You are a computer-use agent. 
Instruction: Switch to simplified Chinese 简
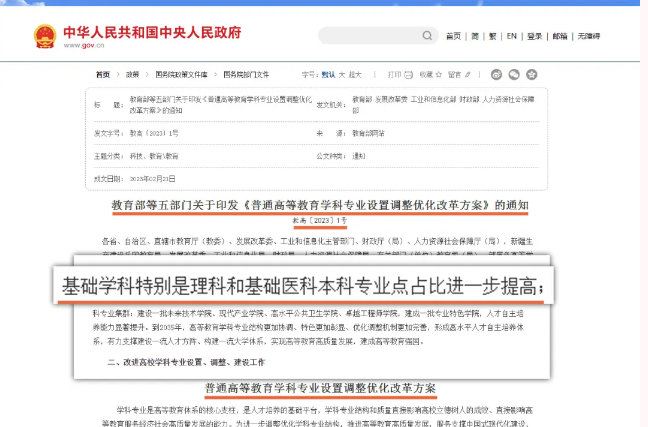474,36
